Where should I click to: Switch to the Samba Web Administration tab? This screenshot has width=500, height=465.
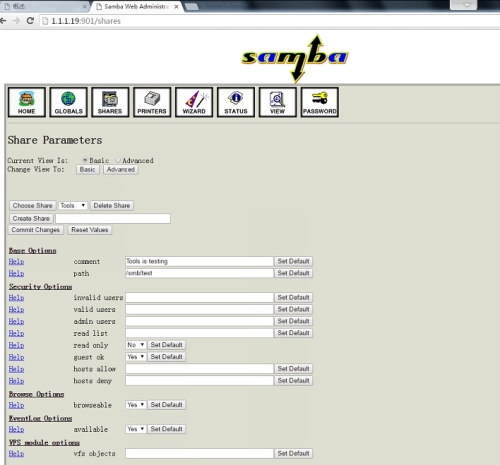137,7
